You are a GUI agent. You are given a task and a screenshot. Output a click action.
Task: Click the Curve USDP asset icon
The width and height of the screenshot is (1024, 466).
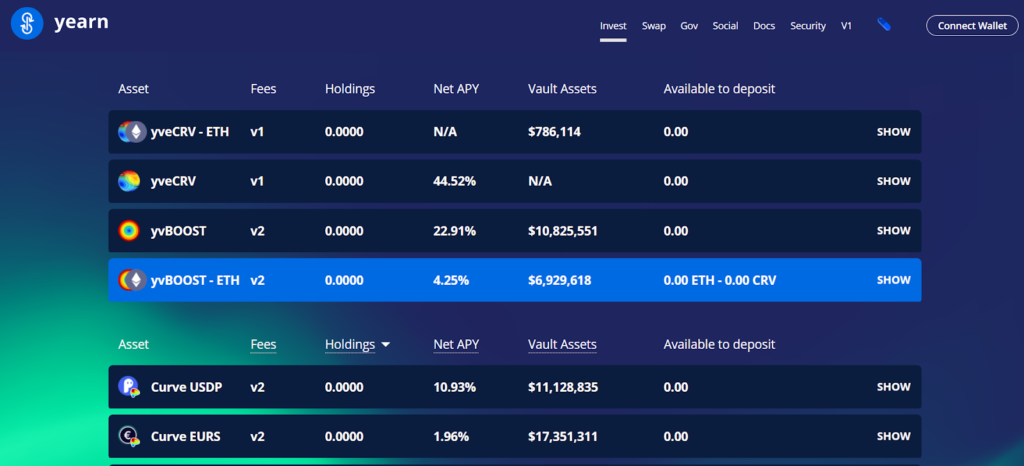(129, 387)
